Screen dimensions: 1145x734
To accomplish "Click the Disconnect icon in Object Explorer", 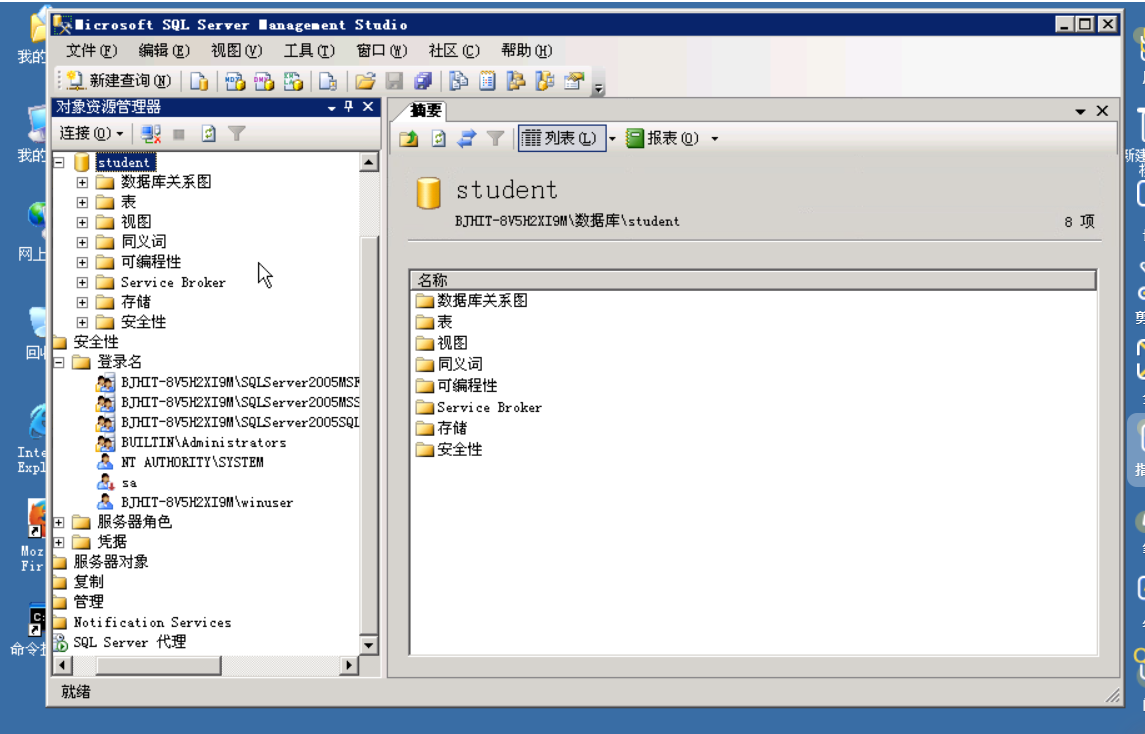I will coord(151,134).
